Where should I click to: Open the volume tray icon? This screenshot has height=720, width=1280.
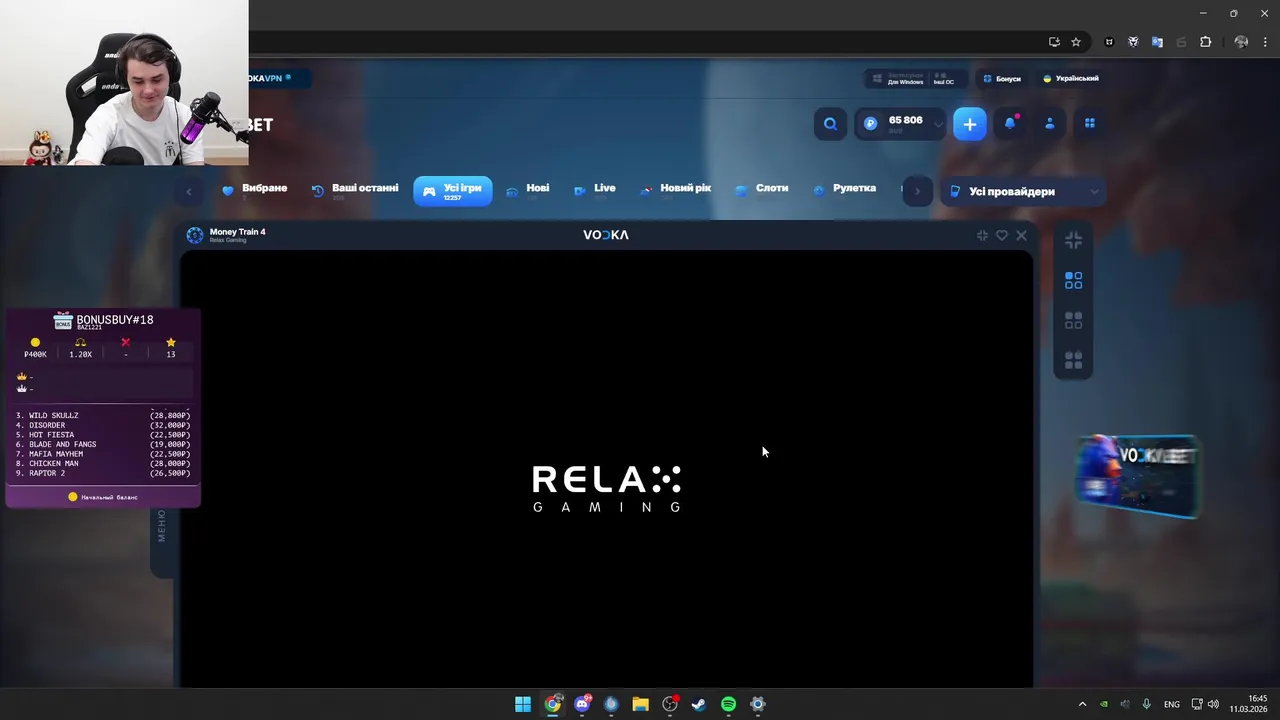1213,704
